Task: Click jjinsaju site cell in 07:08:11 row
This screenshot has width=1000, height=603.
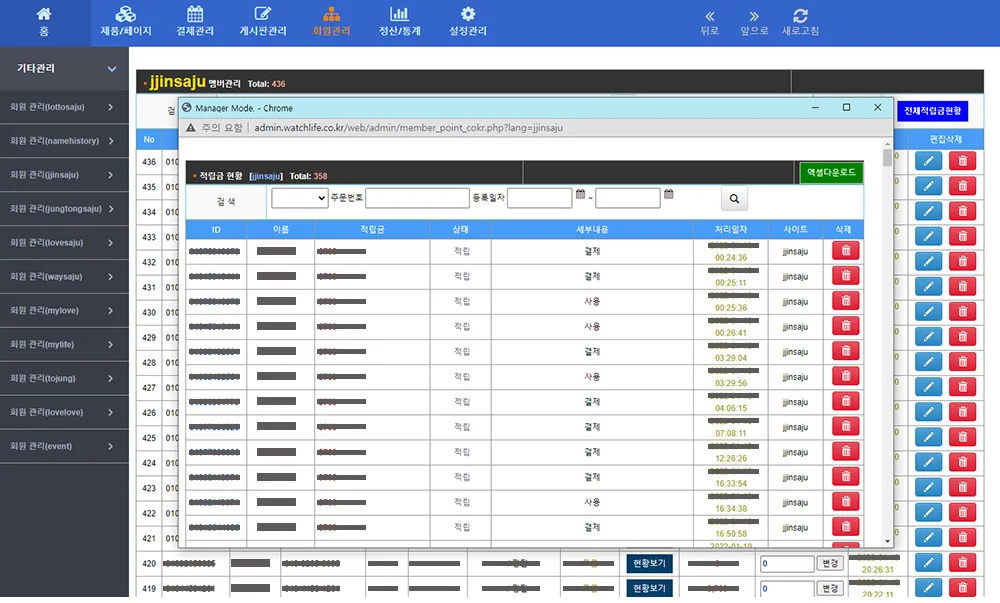Action: click(x=795, y=427)
